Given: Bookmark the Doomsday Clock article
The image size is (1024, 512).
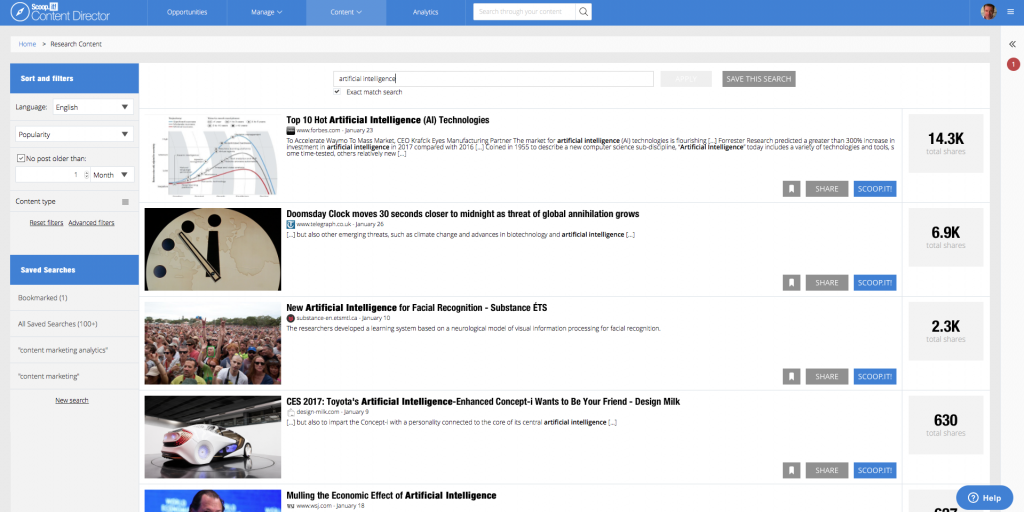Looking at the screenshot, I should pos(791,283).
